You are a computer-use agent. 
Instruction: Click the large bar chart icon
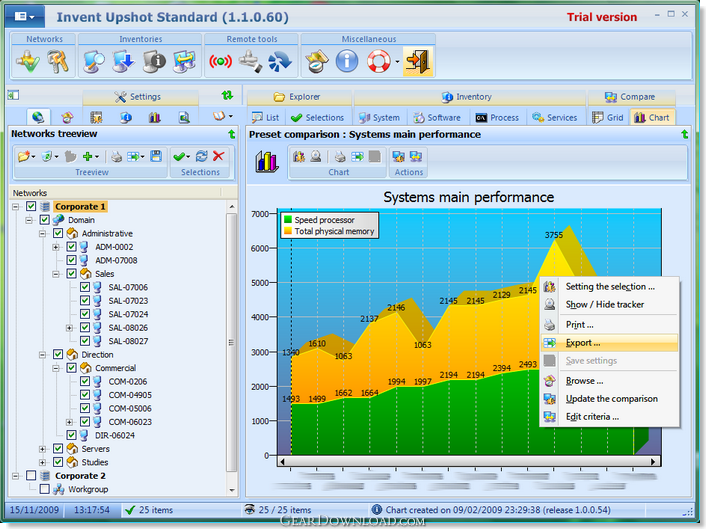(266, 162)
